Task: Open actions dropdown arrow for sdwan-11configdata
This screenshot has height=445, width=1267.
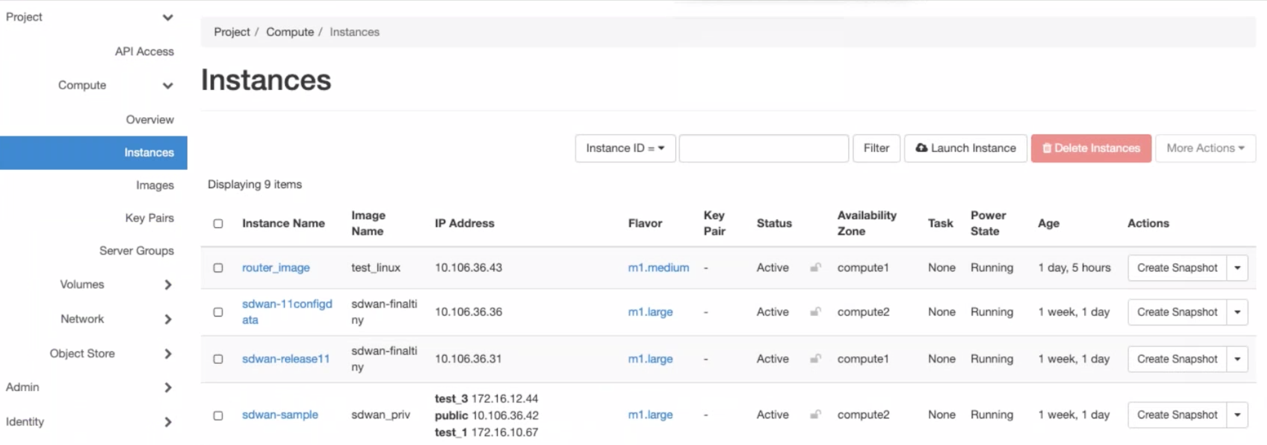Action: [x=1238, y=312]
